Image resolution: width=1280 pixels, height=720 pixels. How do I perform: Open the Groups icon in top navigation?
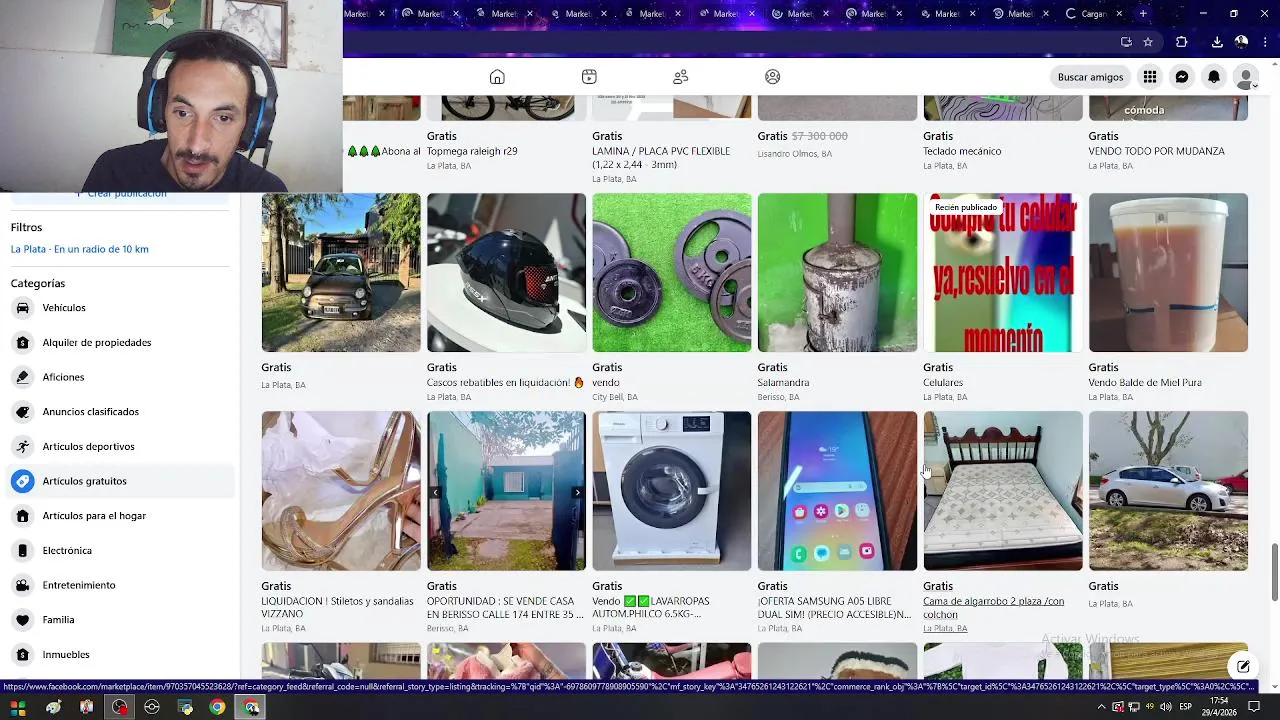point(772,77)
